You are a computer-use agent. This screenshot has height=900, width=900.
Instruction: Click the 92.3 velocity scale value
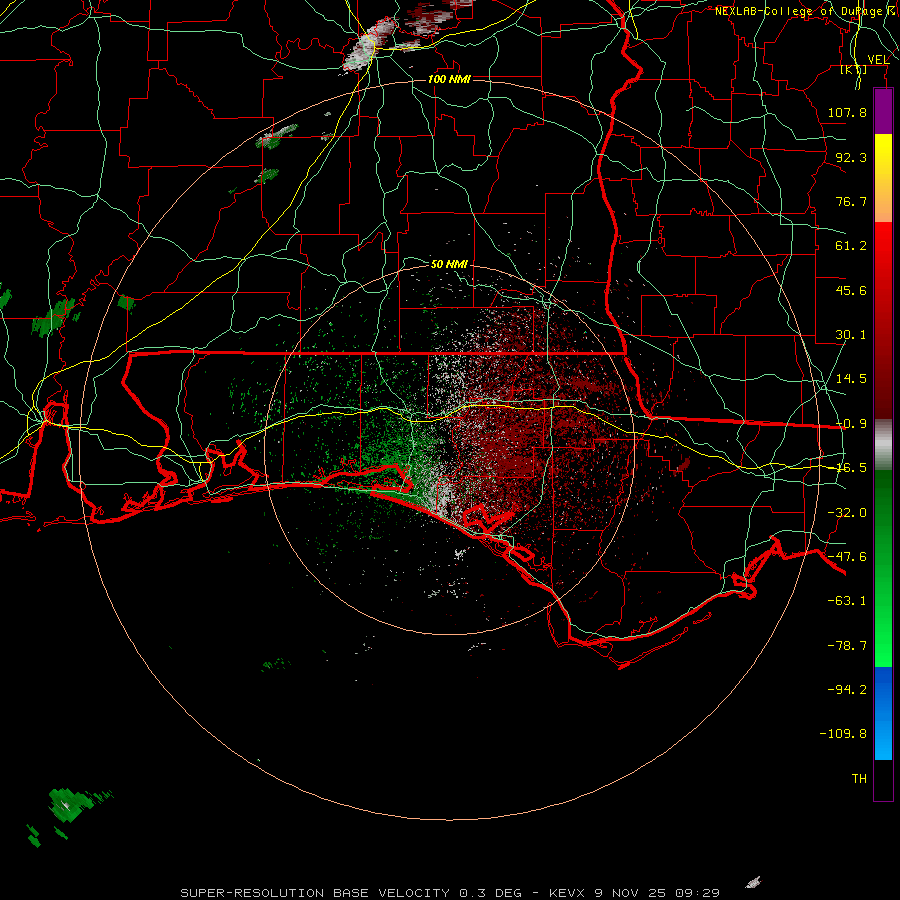(851, 157)
